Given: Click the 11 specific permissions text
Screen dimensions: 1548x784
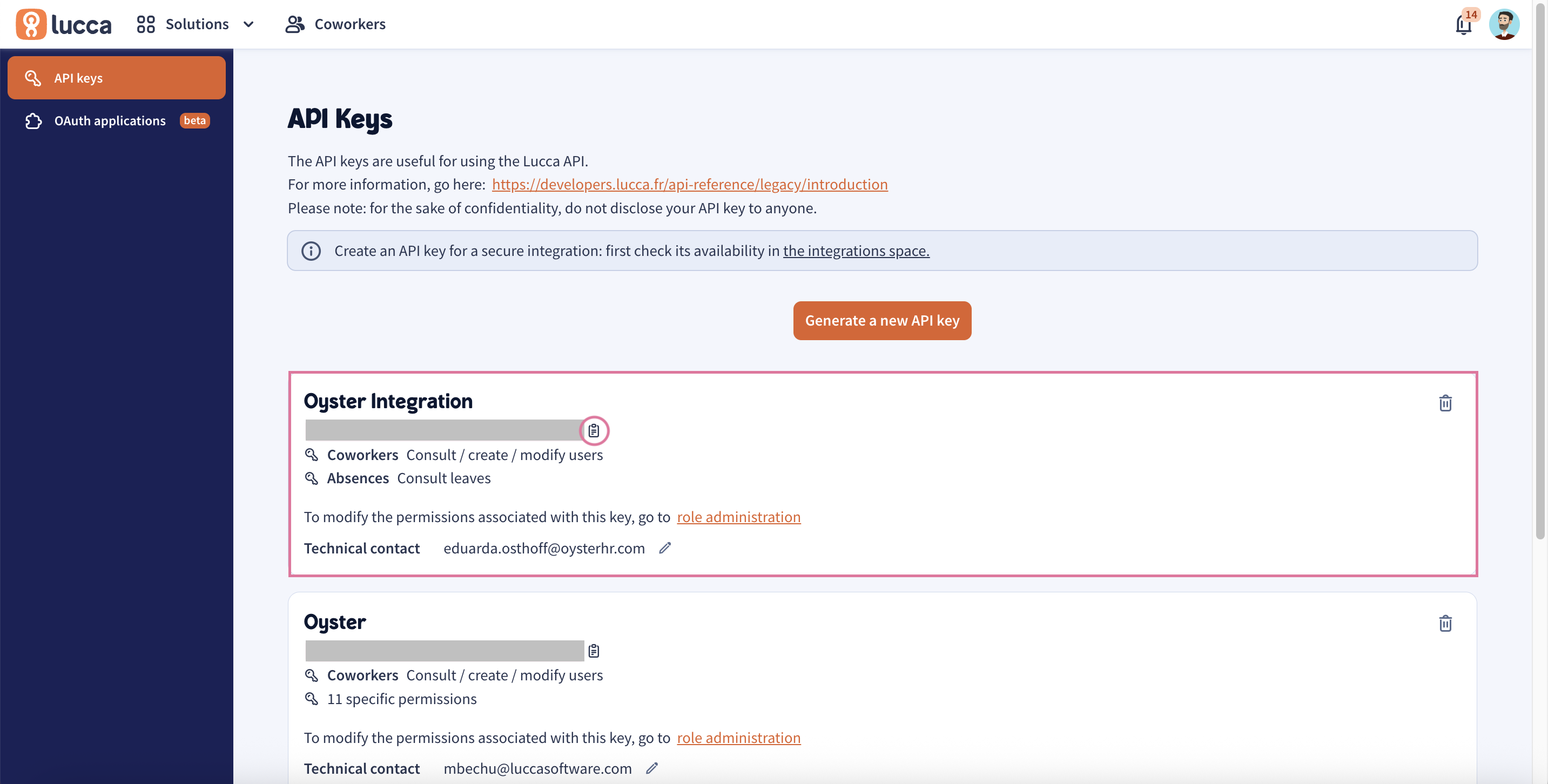Looking at the screenshot, I should [x=401, y=699].
